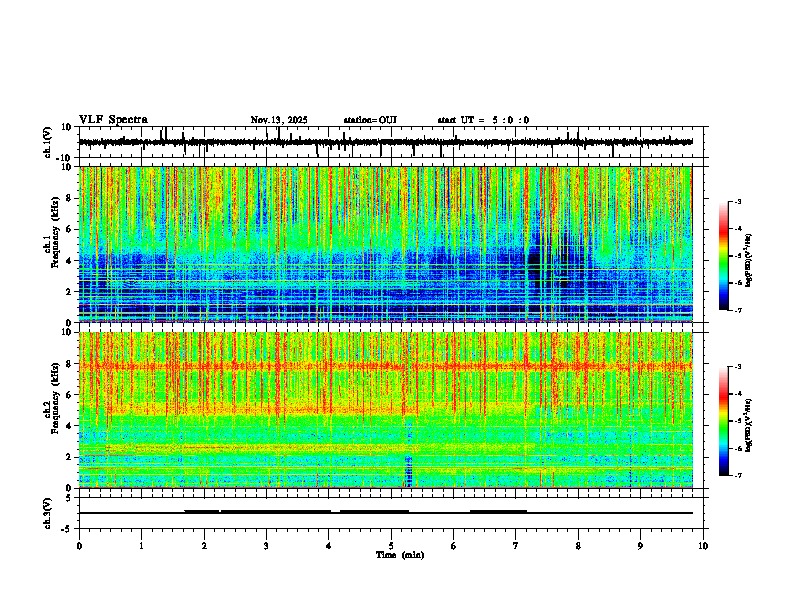The image size is (792, 612).
Task: Click the "-7" label on ch.2 color bar
Action: [x=737, y=475]
